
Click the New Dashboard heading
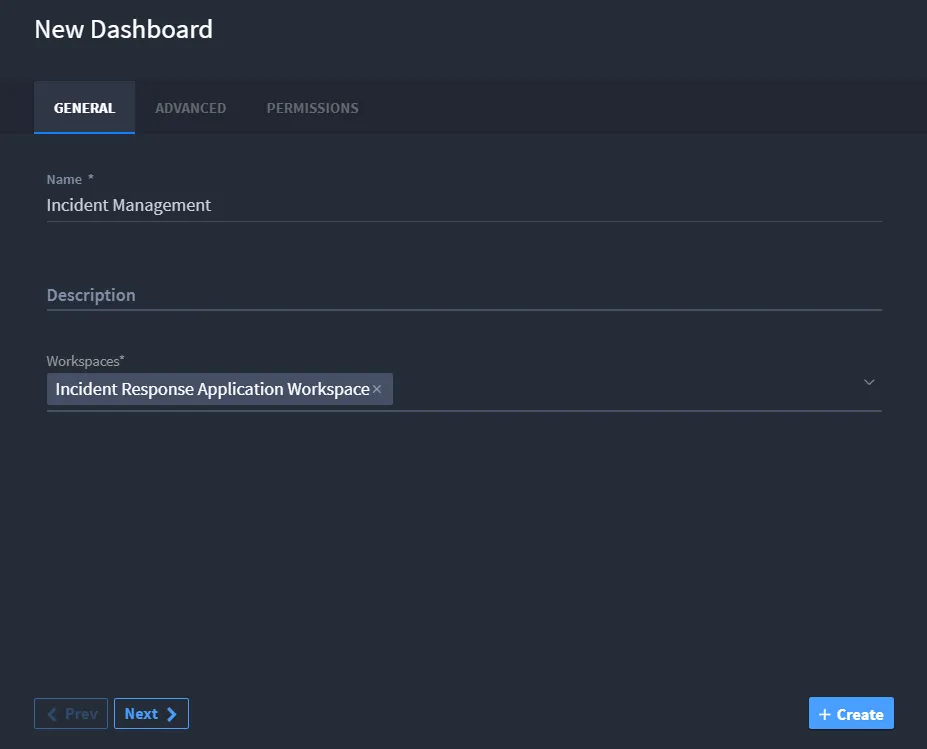(124, 29)
